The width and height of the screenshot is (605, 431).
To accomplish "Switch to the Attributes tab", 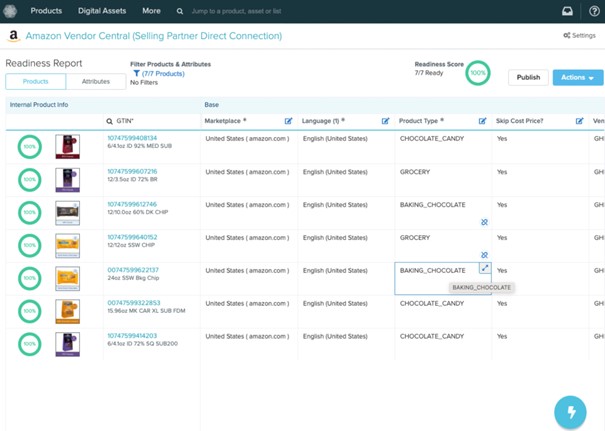I will pos(96,81).
